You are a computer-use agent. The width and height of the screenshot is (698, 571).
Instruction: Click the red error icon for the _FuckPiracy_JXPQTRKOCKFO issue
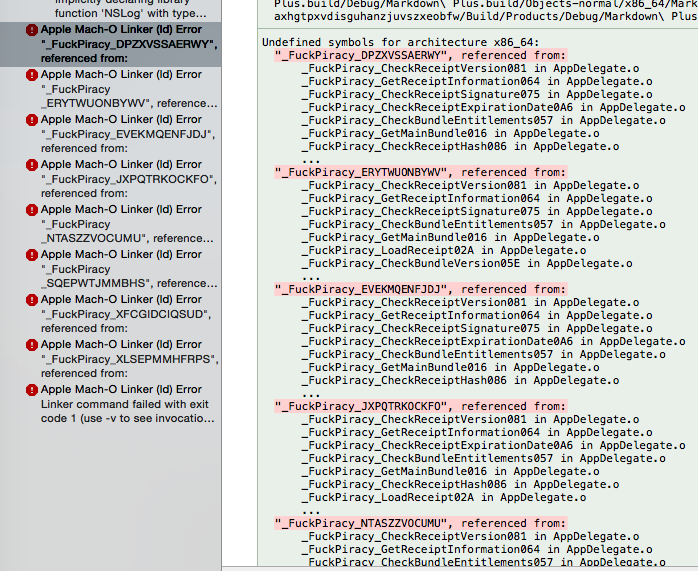pos(32,165)
